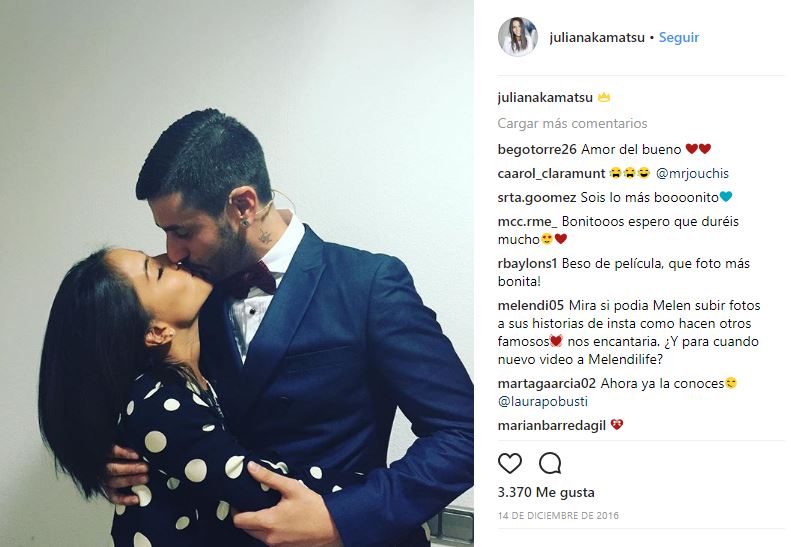Screen dimensions: 791x547
Task: Visit marianbarredagil's profile
Action: pos(551,425)
